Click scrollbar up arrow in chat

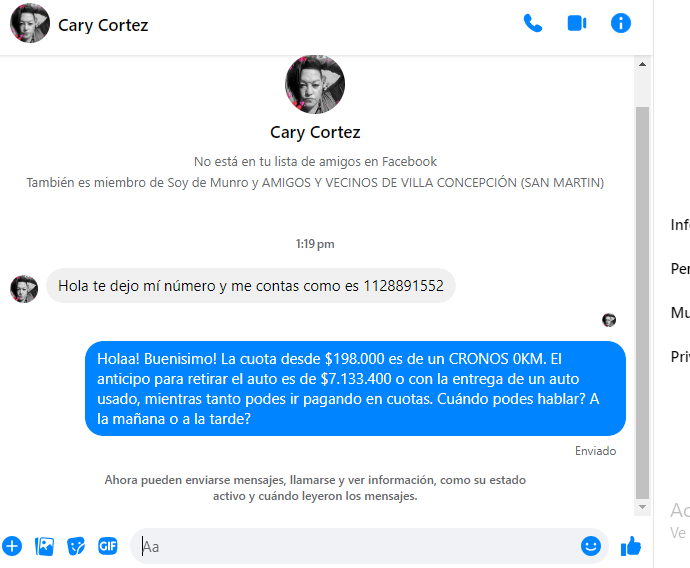click(642, 64)
